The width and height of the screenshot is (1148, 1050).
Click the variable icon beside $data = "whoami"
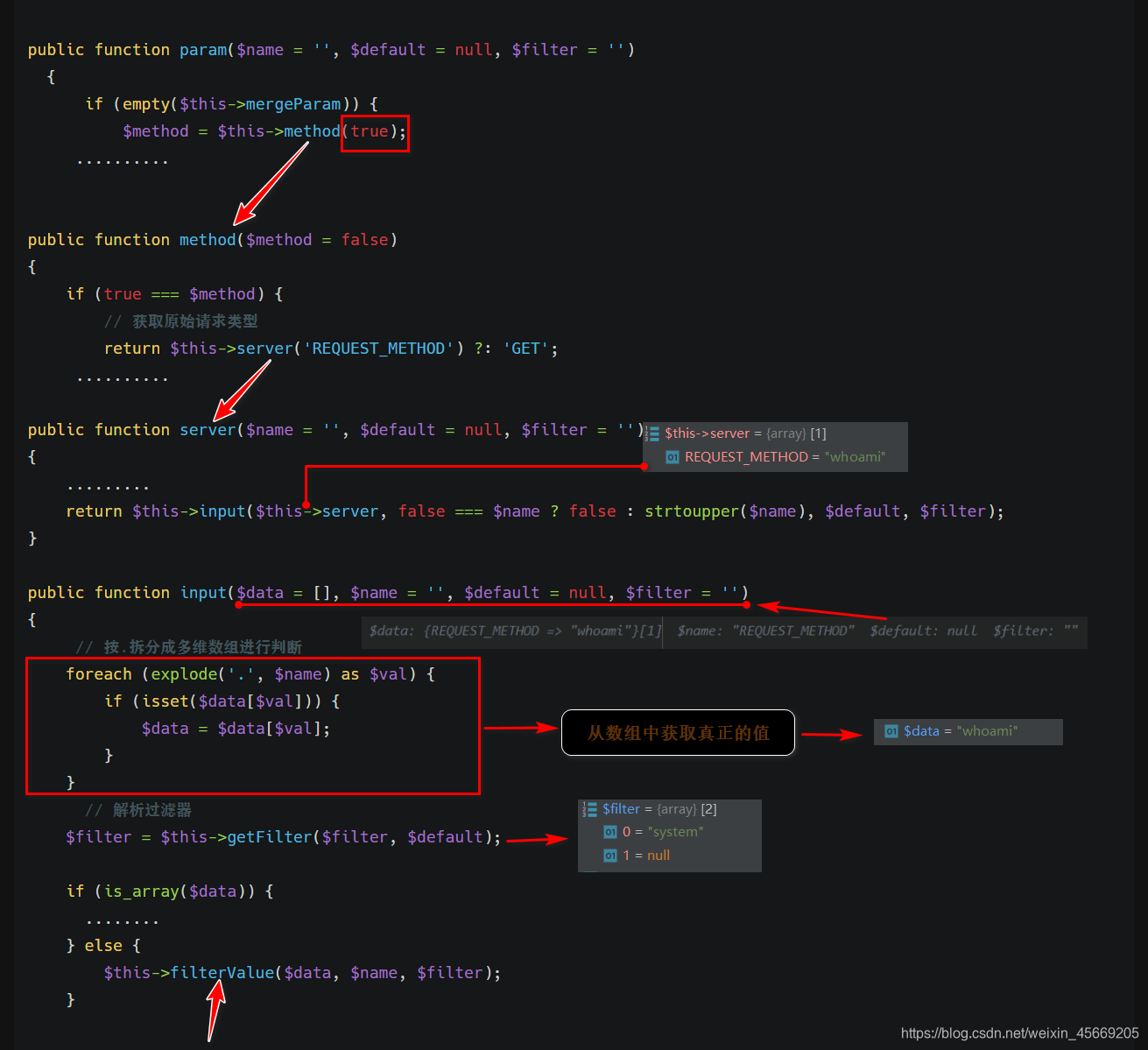coord(891,731)
